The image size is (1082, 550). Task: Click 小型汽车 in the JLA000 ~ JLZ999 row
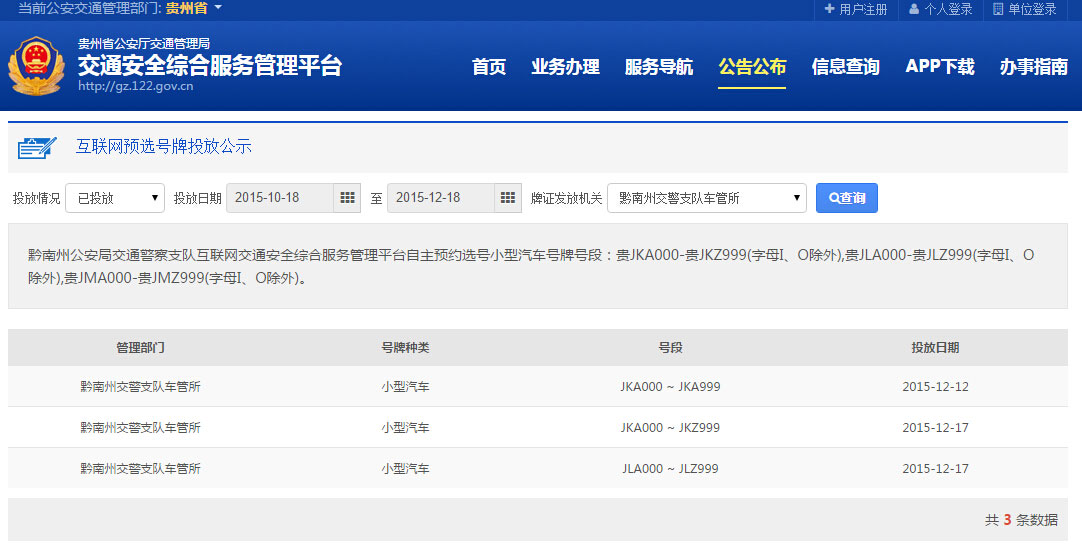point(405,469)
